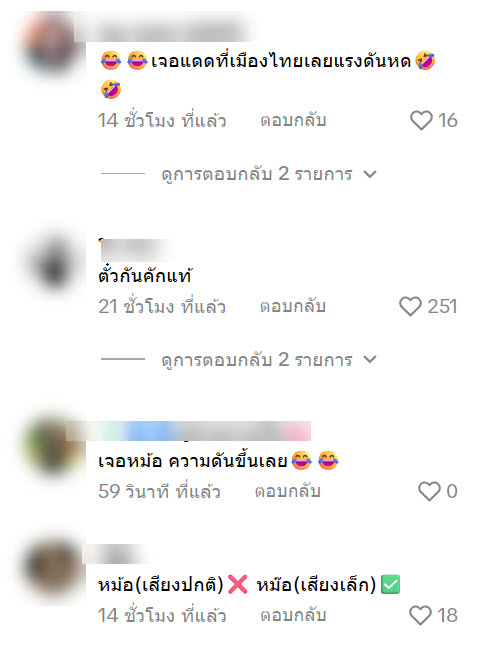Reply (ตอบกลับ) to the ตั๋วกันคักแท้ comment
The image size is (484, 660).
click(293, 306)
